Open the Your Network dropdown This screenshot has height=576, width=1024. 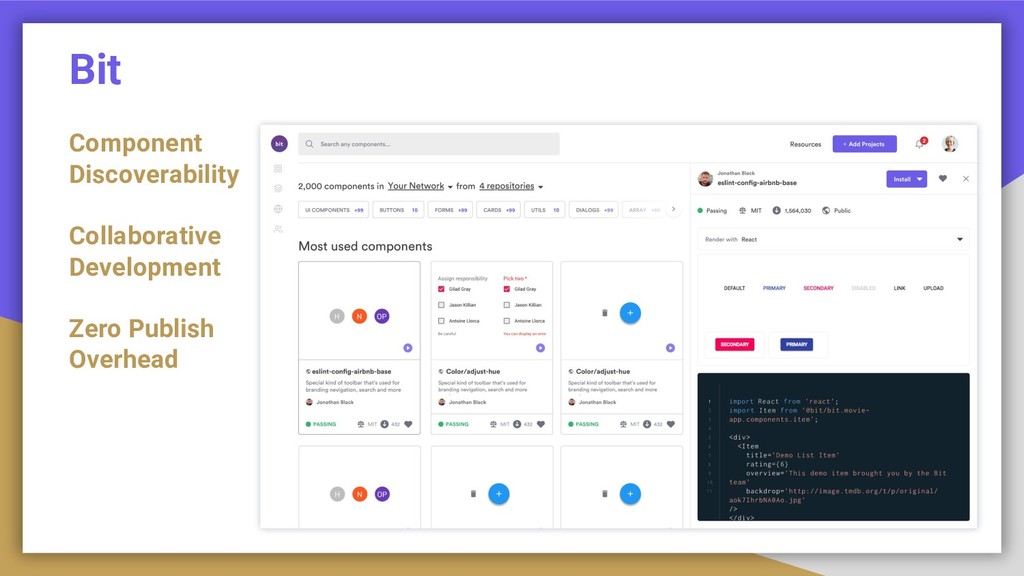pos(420,186)
